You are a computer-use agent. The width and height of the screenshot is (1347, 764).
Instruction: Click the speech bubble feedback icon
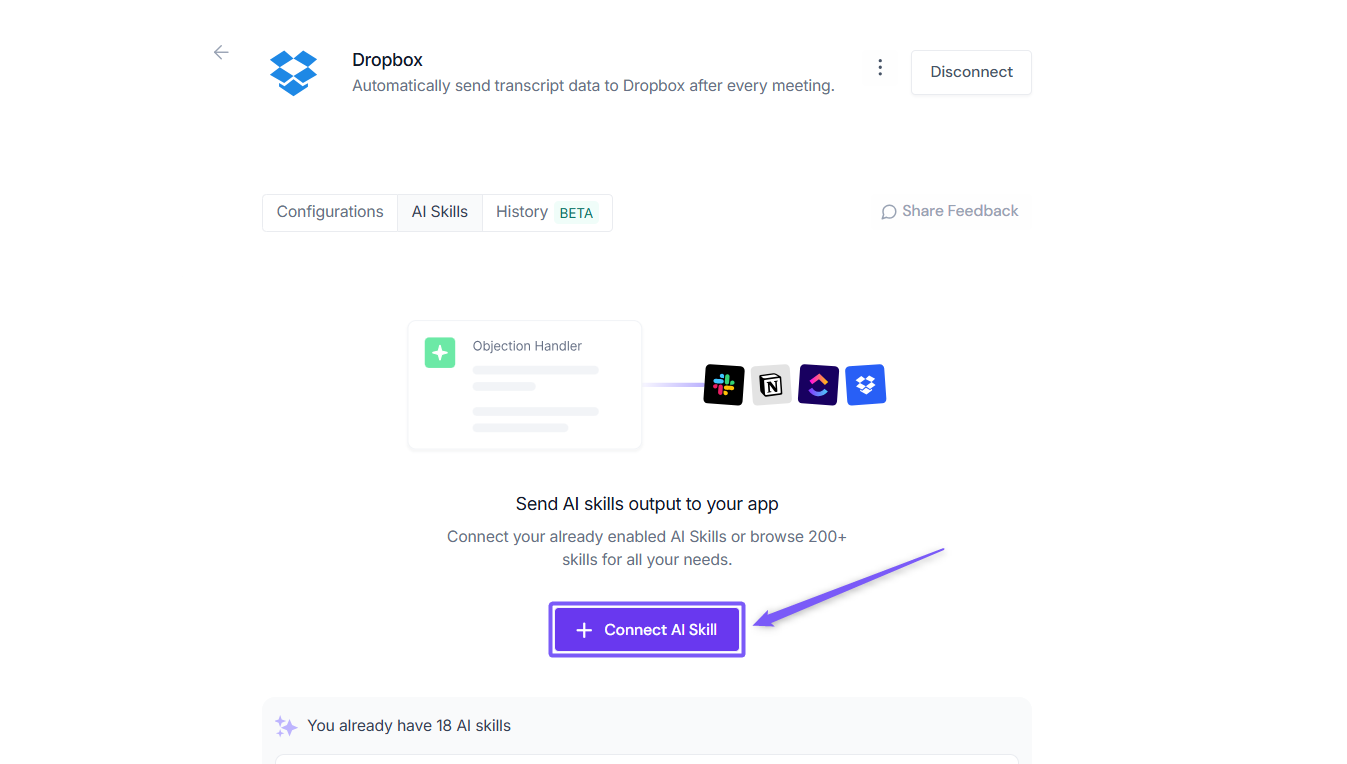(888, 212)
